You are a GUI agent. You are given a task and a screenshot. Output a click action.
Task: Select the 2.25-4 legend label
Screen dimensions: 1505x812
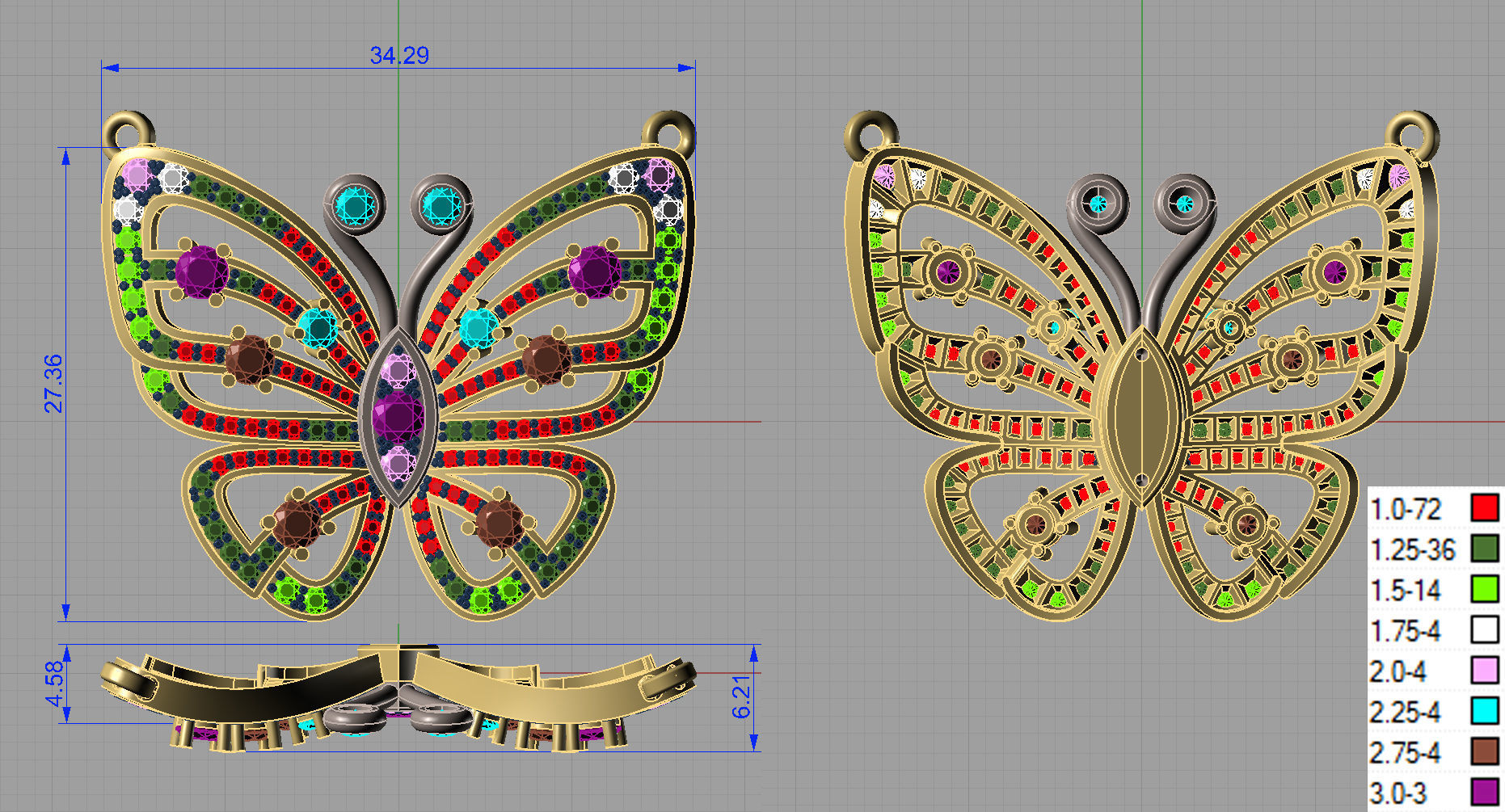tap(1406, 712)
